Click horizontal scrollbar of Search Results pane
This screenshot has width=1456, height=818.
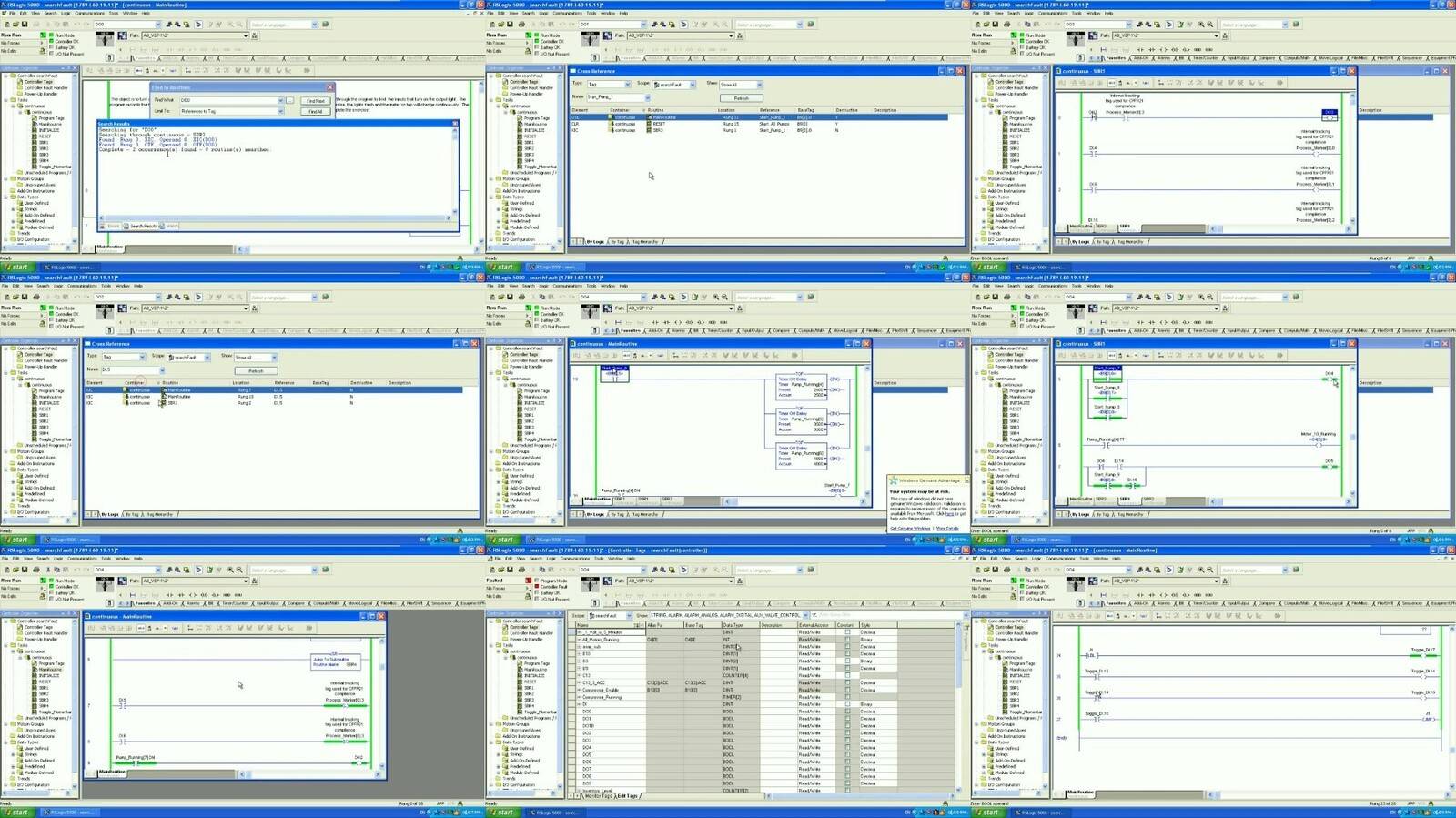[275, 218]
